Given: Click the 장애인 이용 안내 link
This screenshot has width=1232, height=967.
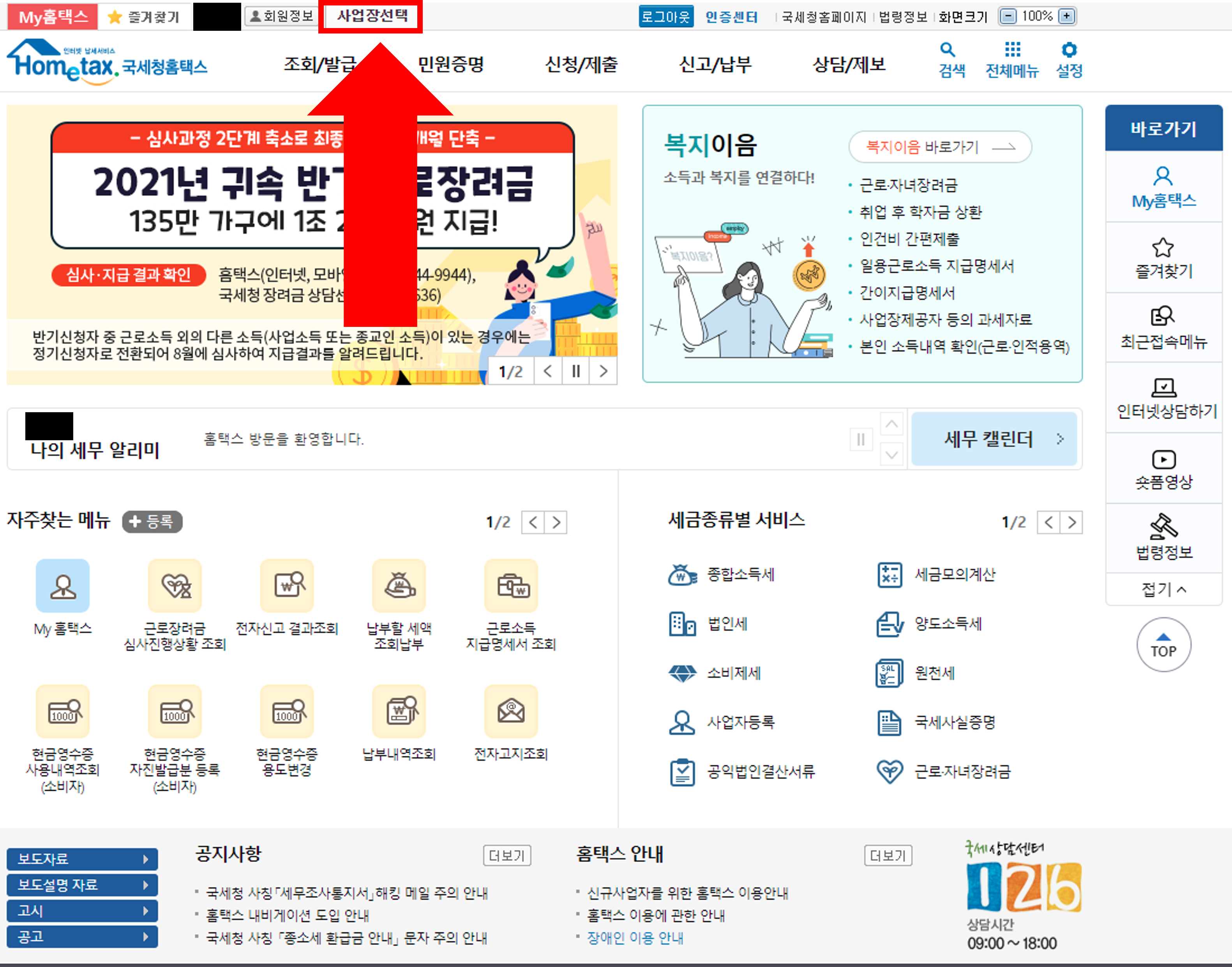Looking at the screenshot, I should [635, 938].
